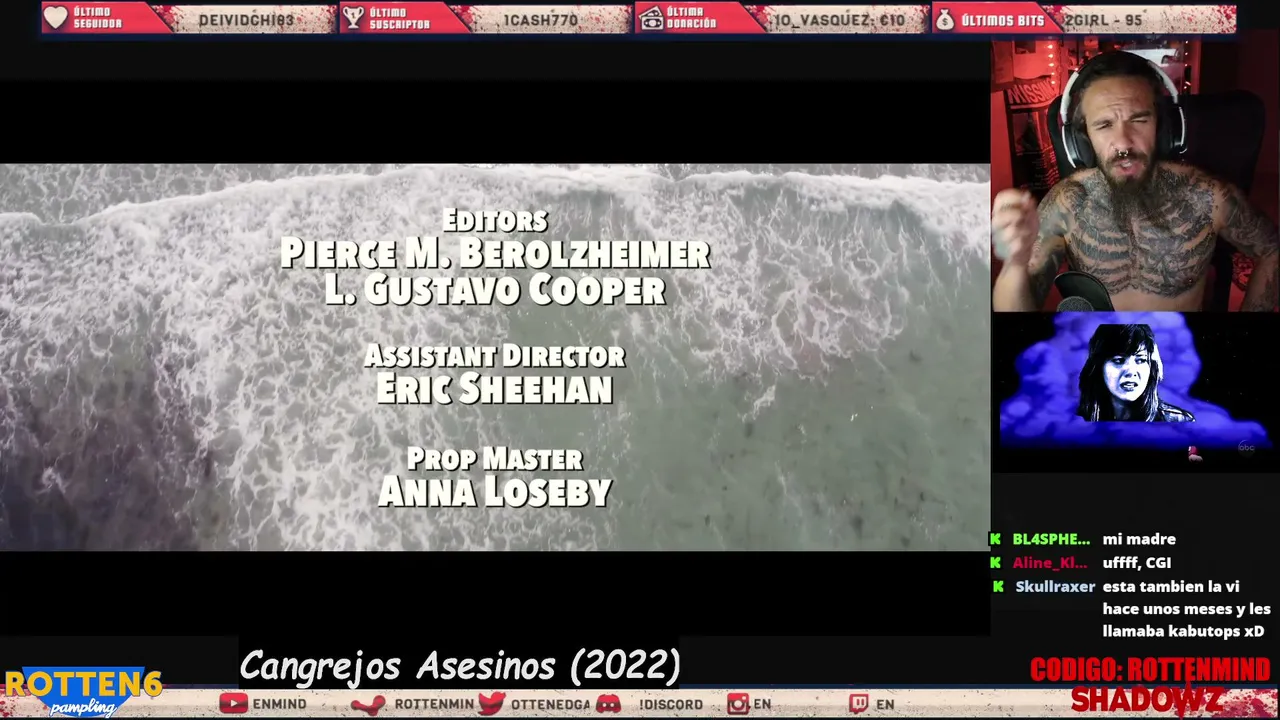Click the ROTTEN6 pampling logo
The width and height of the screenshot is (1280, 720).
(x=83, y=692)
